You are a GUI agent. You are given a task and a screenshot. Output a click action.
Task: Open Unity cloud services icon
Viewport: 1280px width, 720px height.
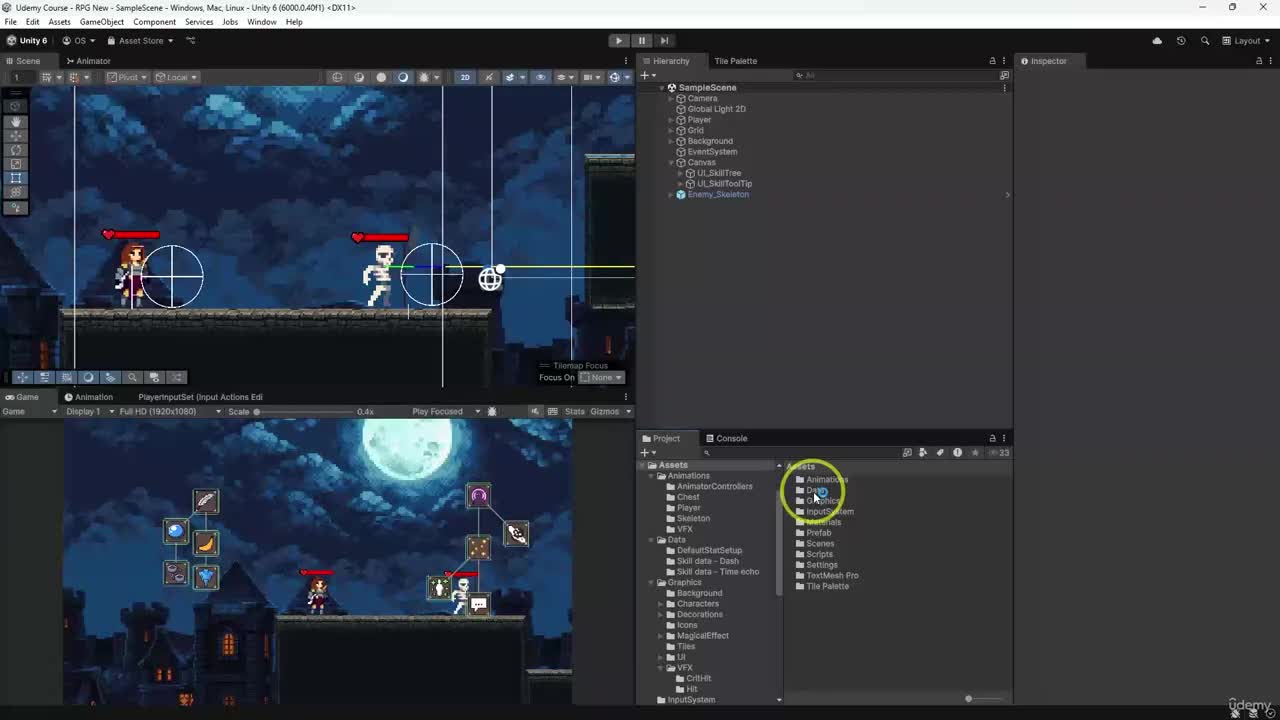point(1157,41)
